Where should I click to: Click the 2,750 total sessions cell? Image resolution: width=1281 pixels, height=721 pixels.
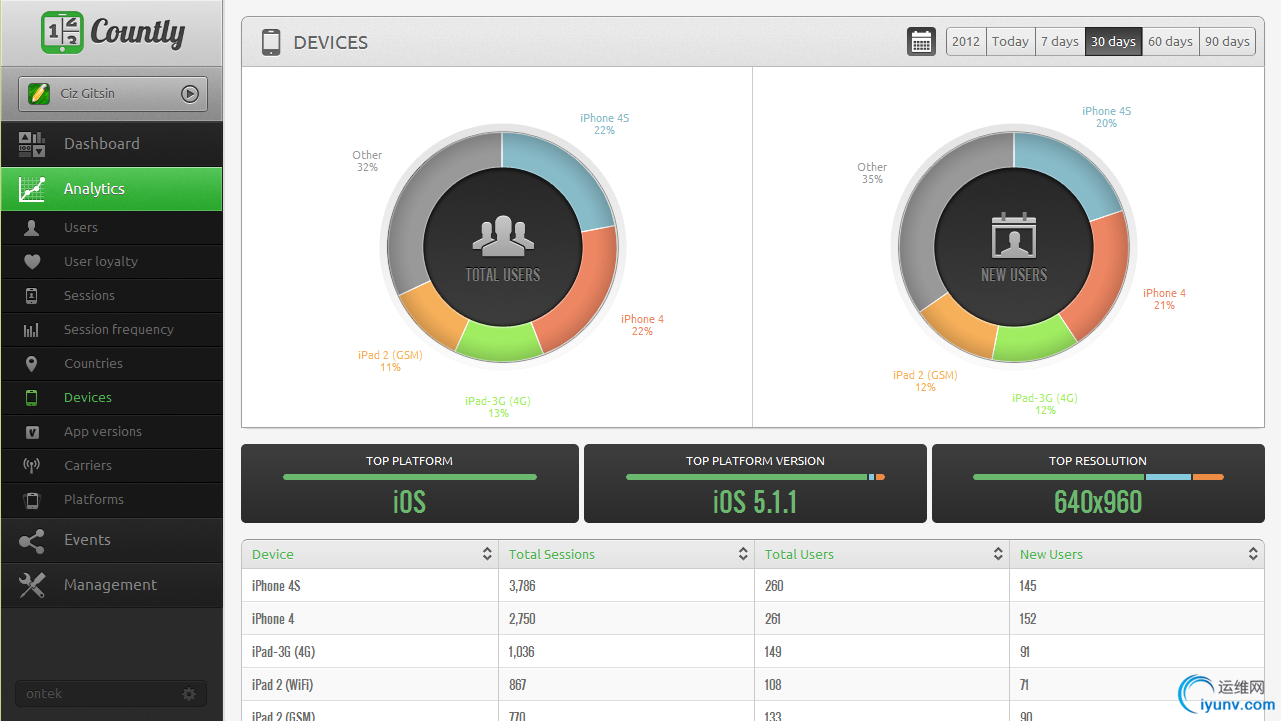point(522,619)
